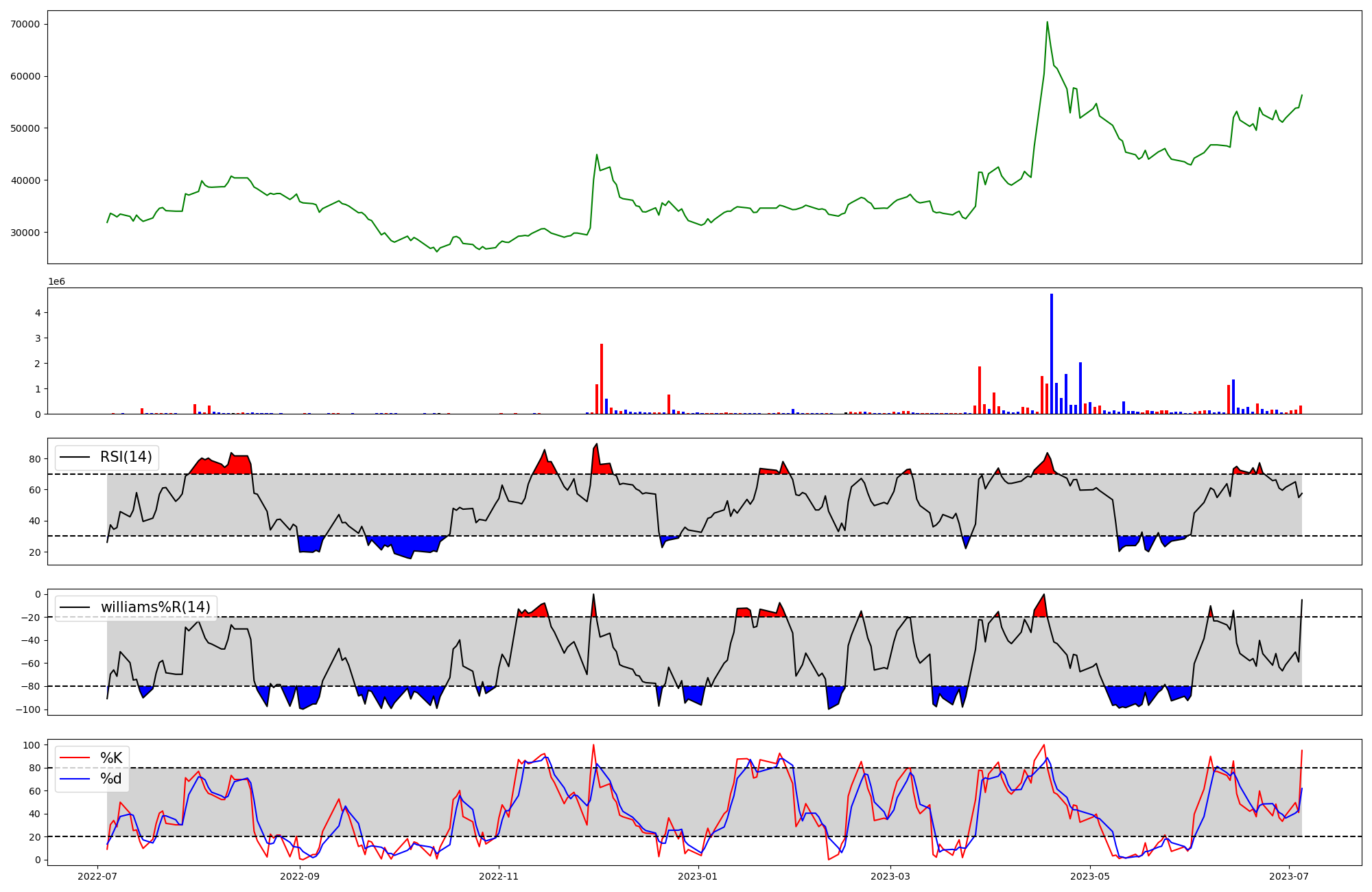Image resolution: width=1372 pixels, height=892 pixels.
Task: Click the 2023-01 x-axis date label
Action: (x=698, y=876)
